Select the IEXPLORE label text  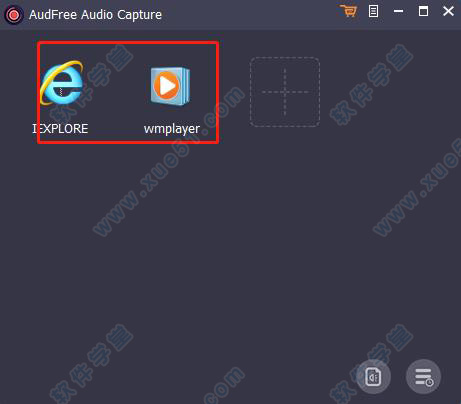point(60,129)
